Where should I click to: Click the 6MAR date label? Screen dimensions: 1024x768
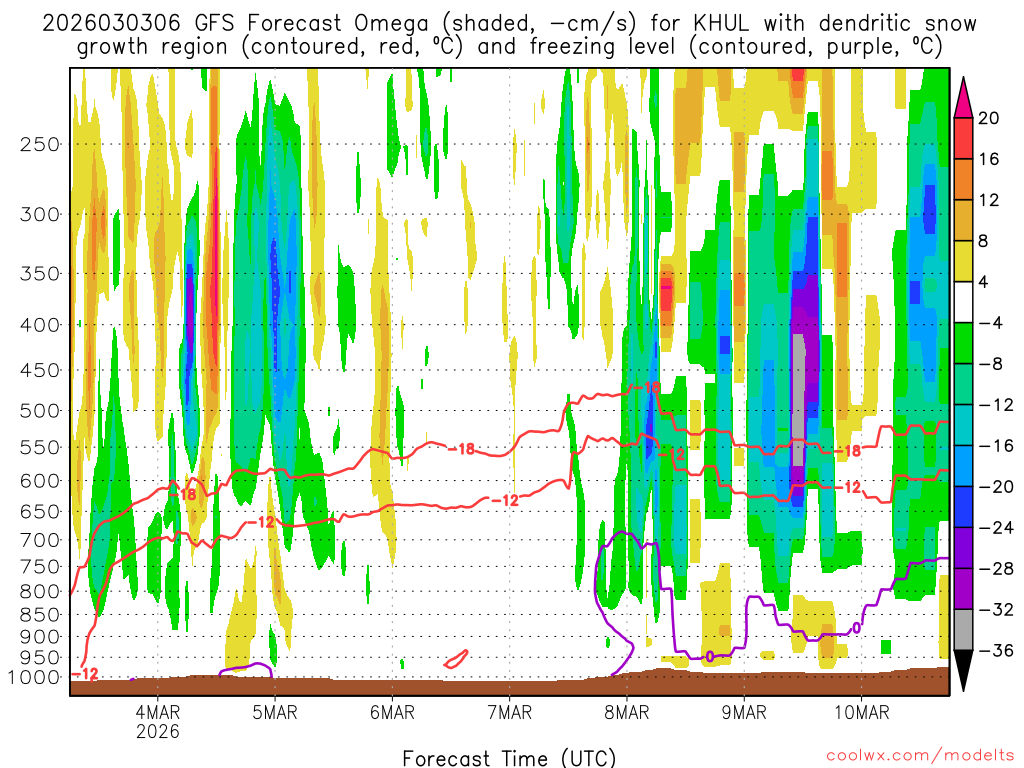point(392,712)
